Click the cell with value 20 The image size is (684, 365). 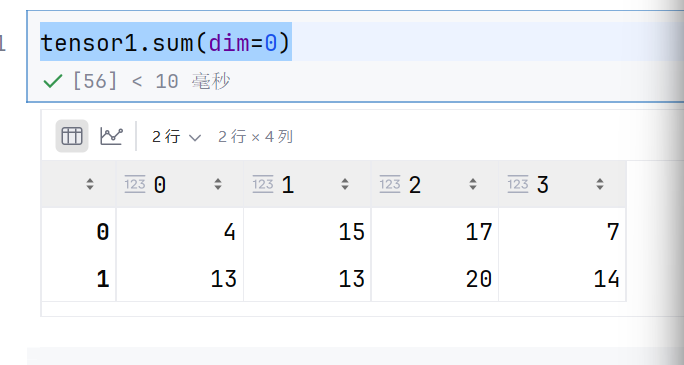[435, 278]
